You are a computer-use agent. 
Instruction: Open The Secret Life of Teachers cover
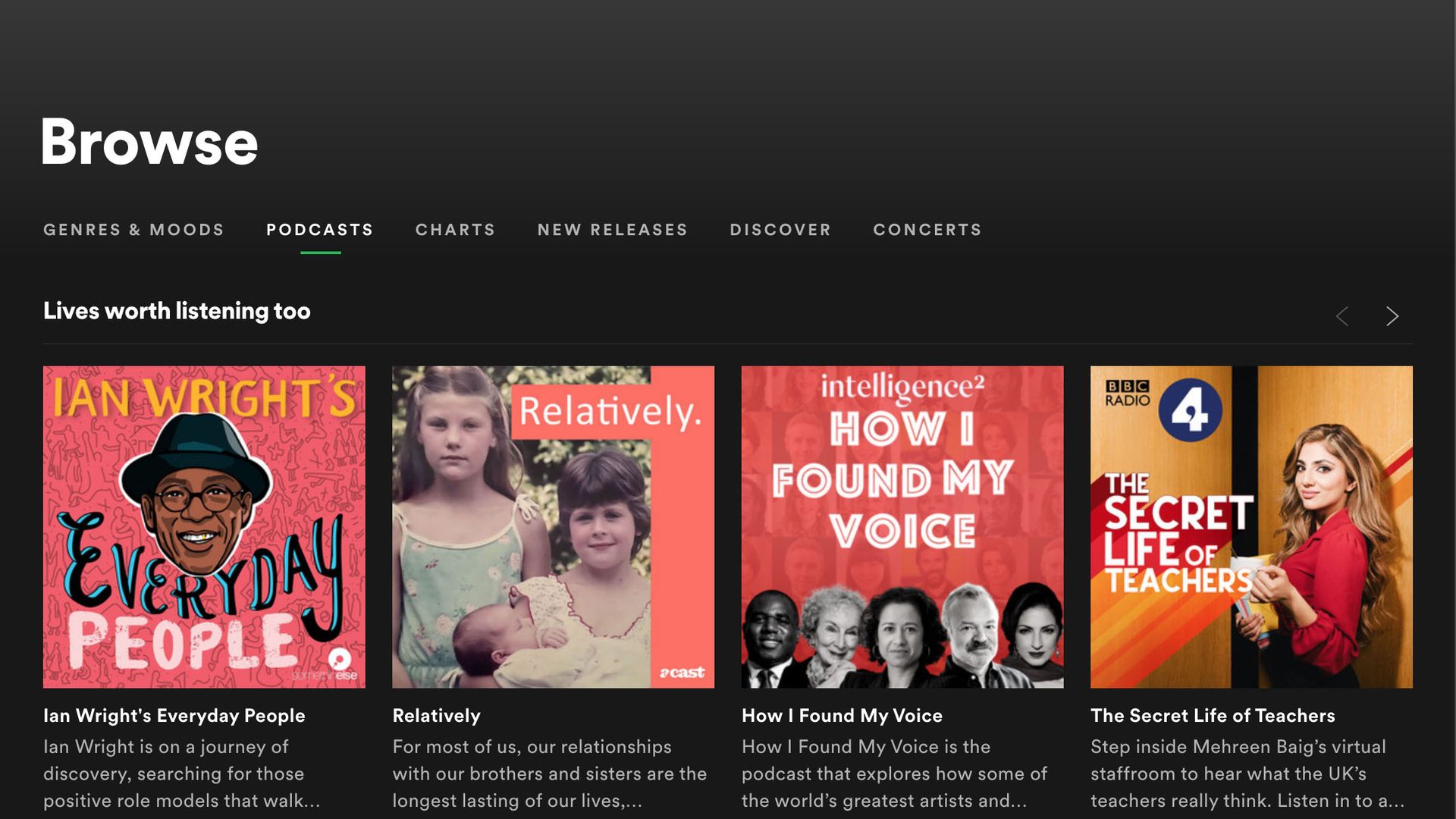(x=1251, y=527)
